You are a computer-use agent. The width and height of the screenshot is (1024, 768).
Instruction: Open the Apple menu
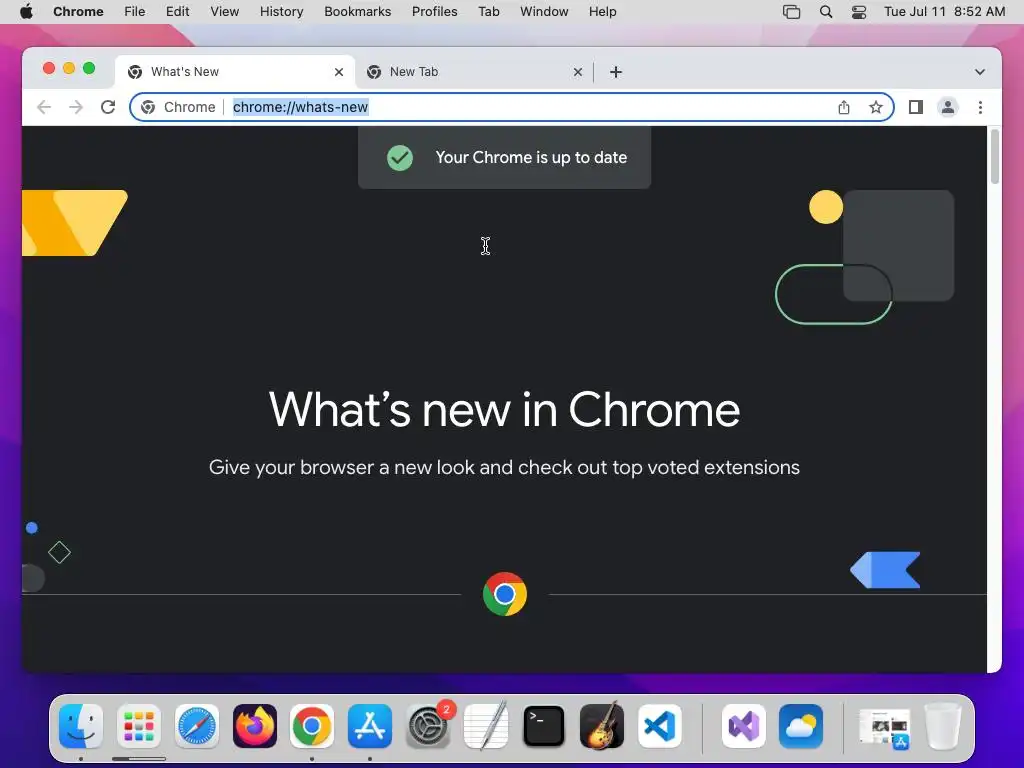[x=26, y=12]
